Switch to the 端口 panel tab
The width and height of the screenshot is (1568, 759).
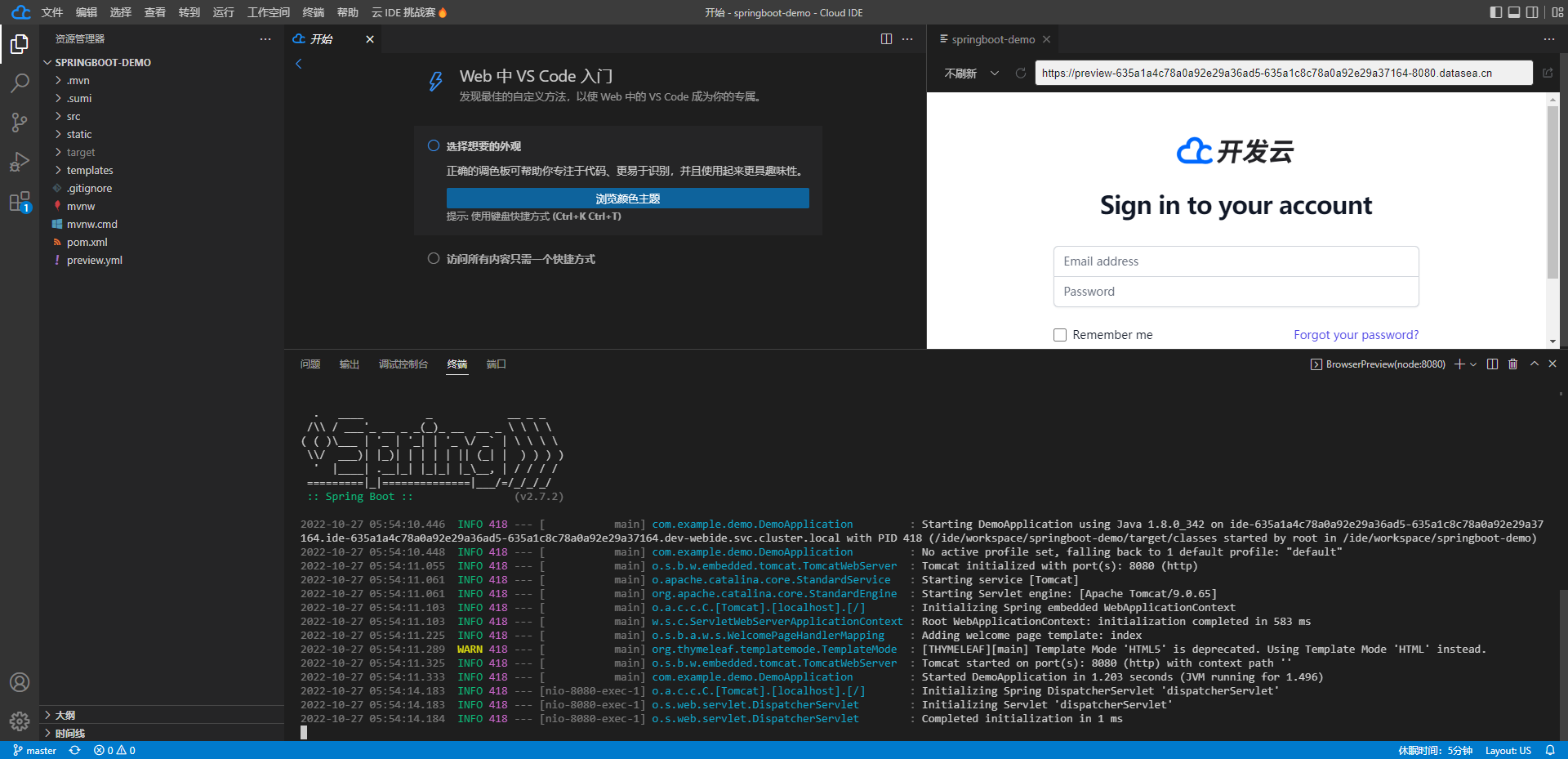tap(497, 364)
